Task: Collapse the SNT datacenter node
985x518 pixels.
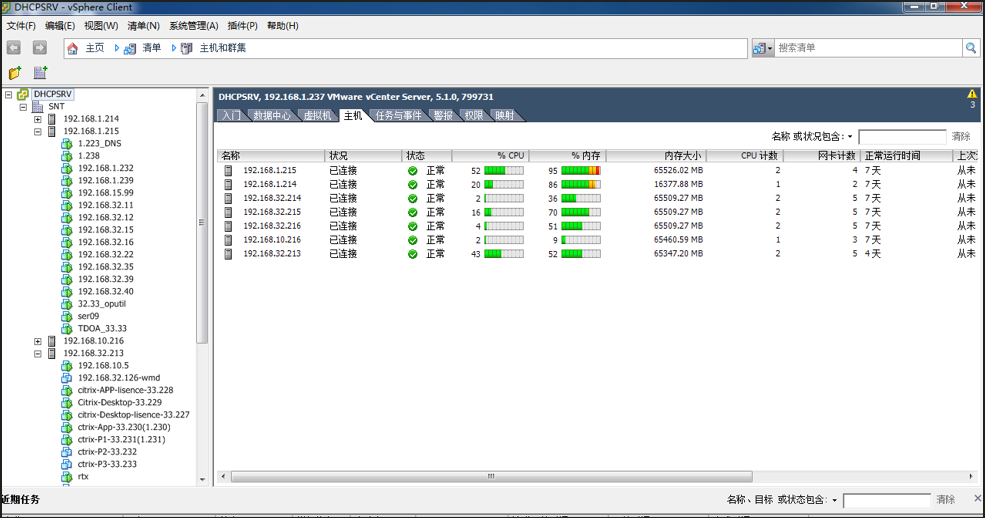Action: click(x=23, y=107)
